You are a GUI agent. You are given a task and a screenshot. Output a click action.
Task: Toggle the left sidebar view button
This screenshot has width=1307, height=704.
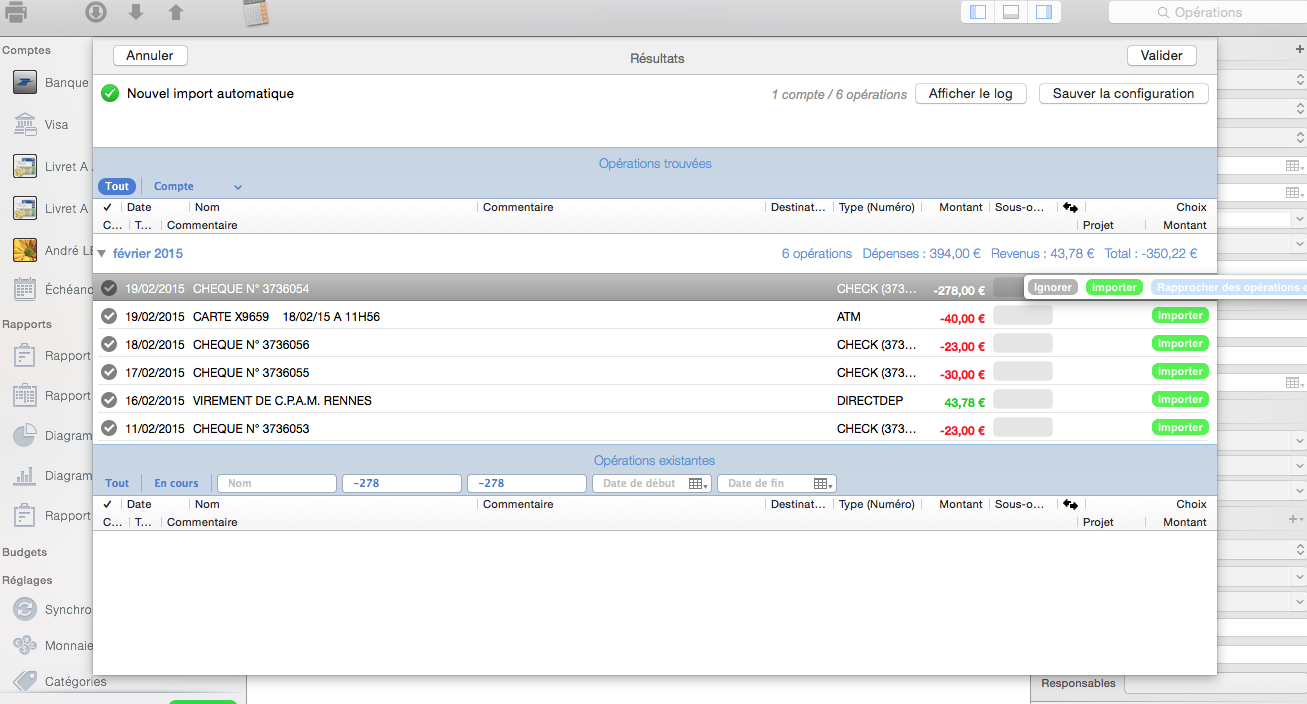pos(978,13)
